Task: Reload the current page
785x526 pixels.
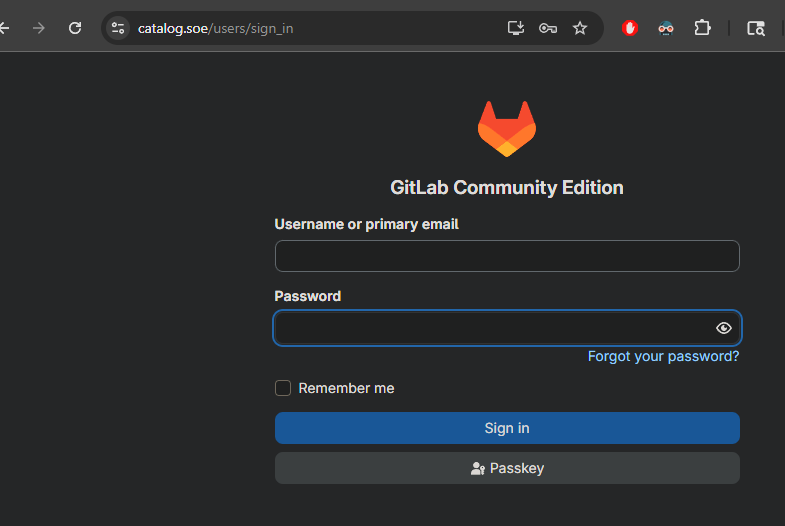Action: tap(75, 28)
